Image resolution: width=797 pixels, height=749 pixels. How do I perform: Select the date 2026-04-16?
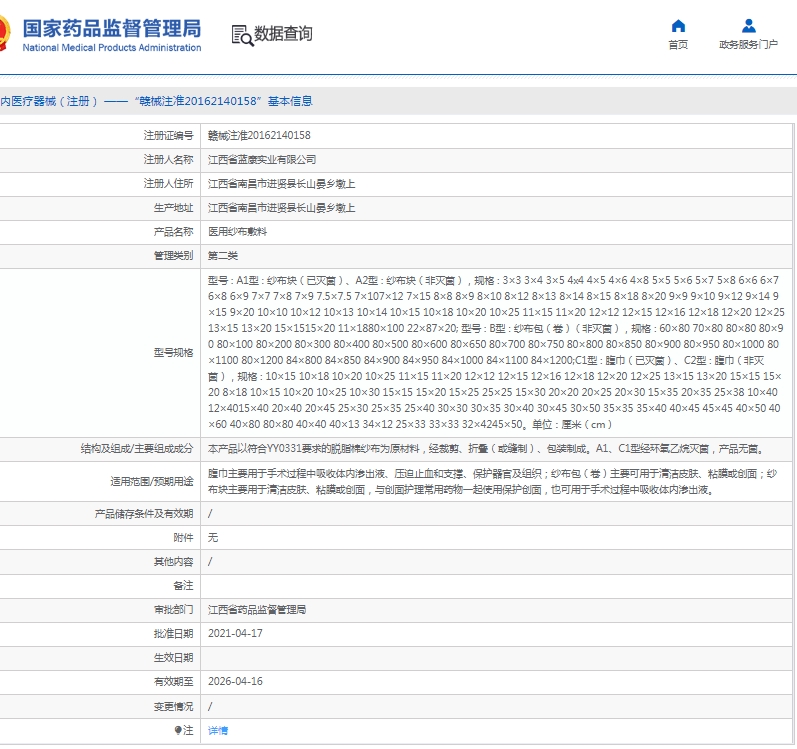pyautogui.click(x=235, y=681)
